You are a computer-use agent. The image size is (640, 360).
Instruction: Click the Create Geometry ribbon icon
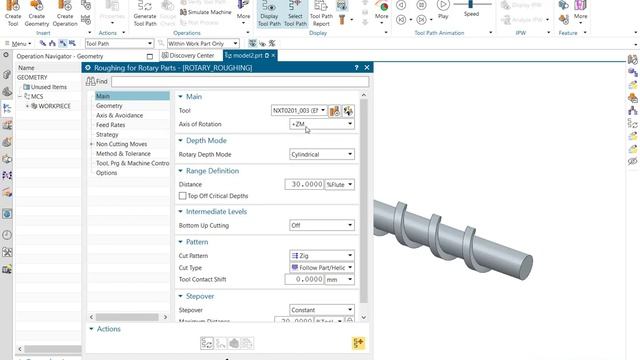click(x=37, y=13)
